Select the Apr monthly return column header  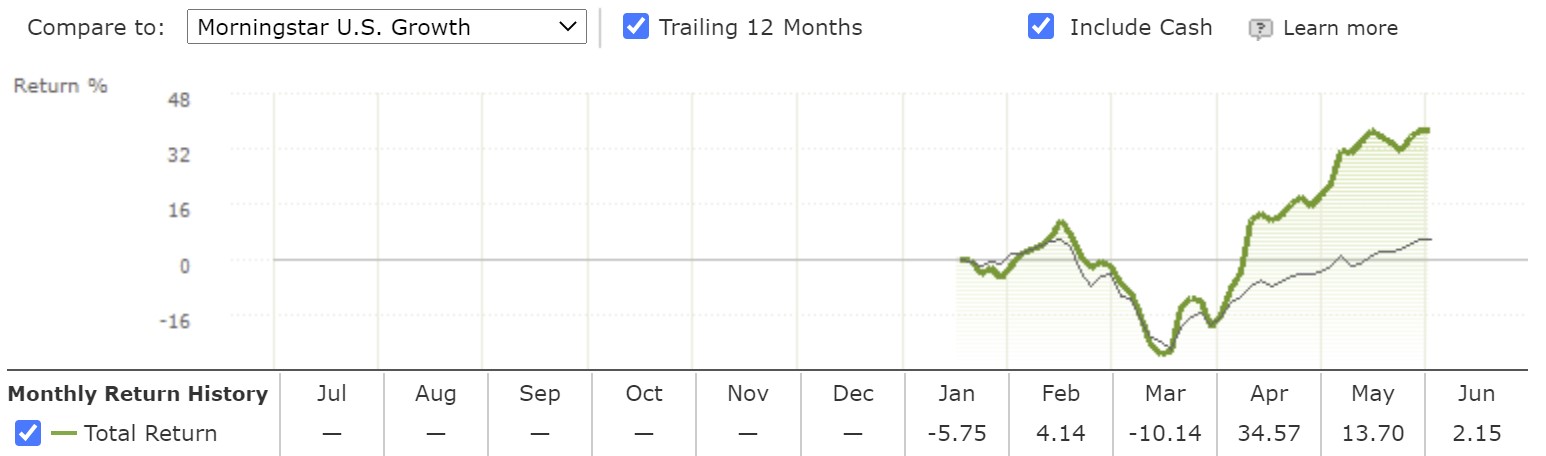[1269, 394]
